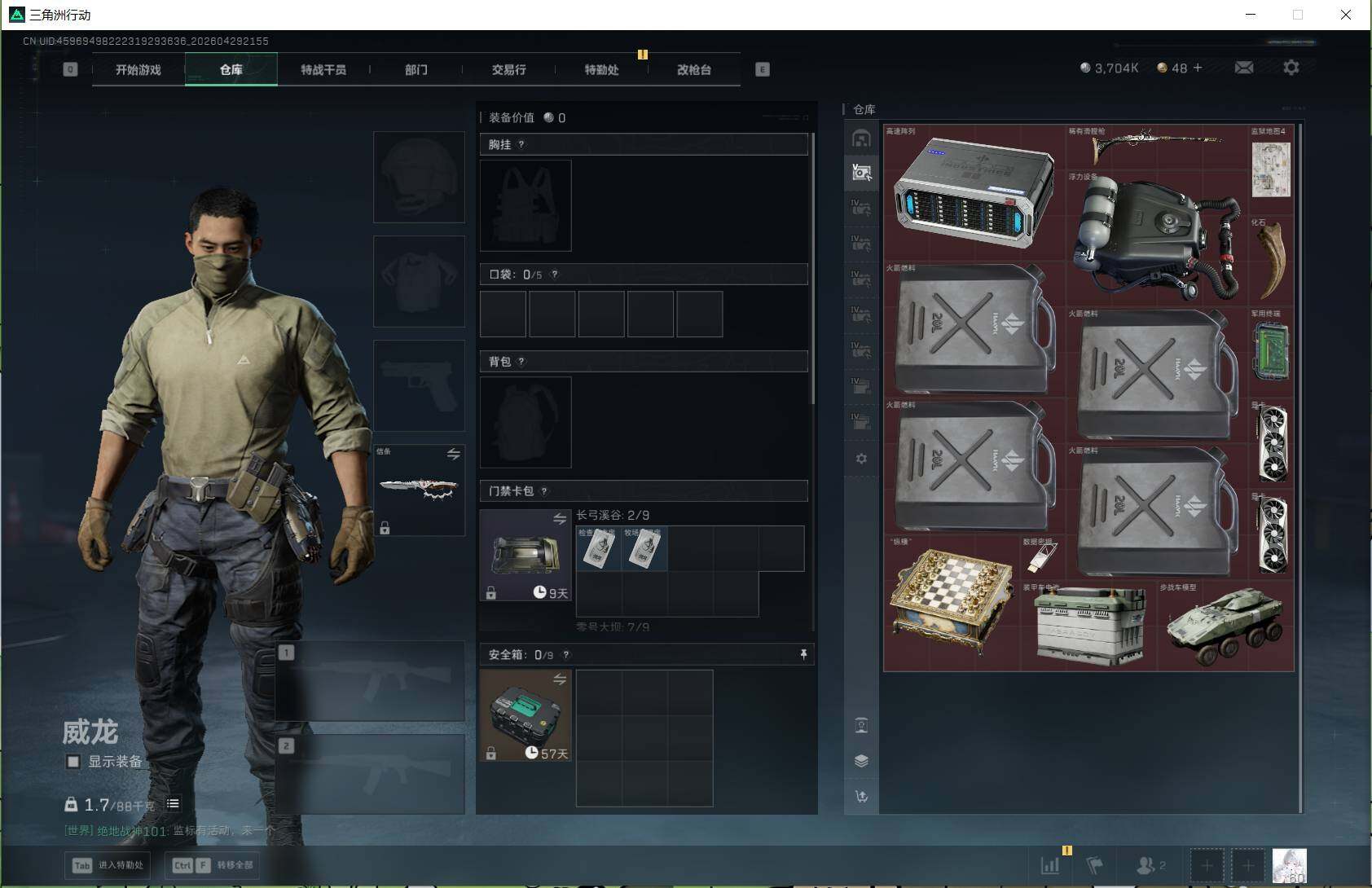
Task: Click the player avatar in bottom right
Action: 1290,865
